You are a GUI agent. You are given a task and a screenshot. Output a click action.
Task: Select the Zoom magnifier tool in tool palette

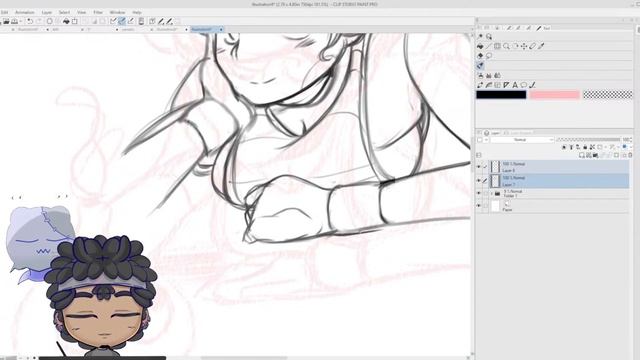(506, 46)
